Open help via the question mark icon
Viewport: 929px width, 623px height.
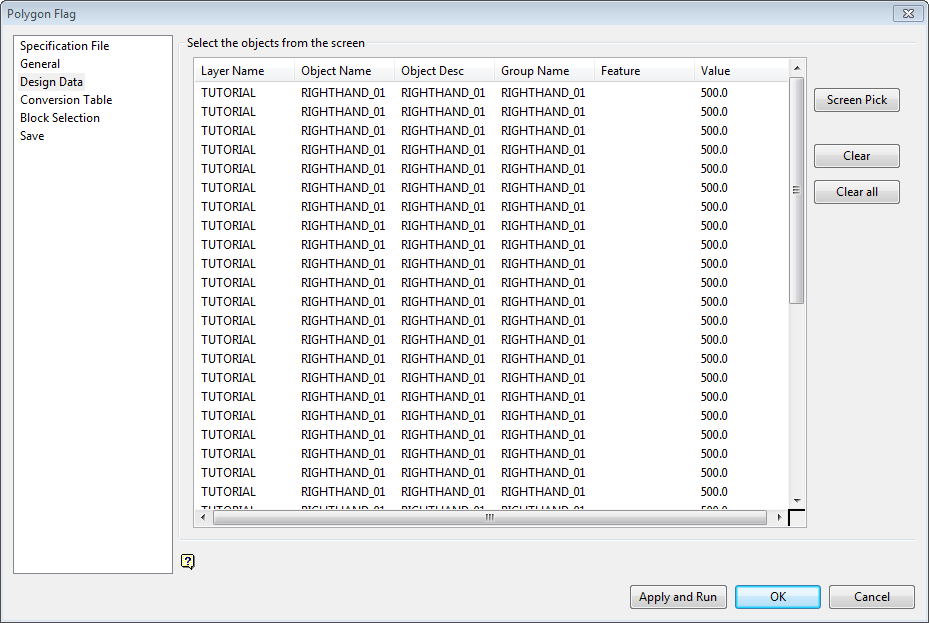[188, 562]
